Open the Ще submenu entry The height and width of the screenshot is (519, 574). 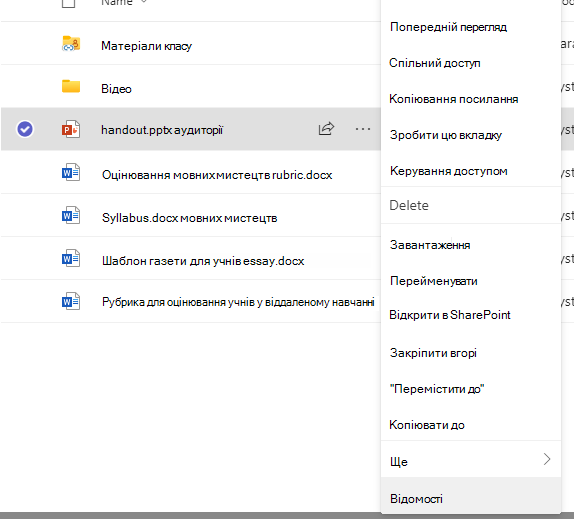pos(471,459)
